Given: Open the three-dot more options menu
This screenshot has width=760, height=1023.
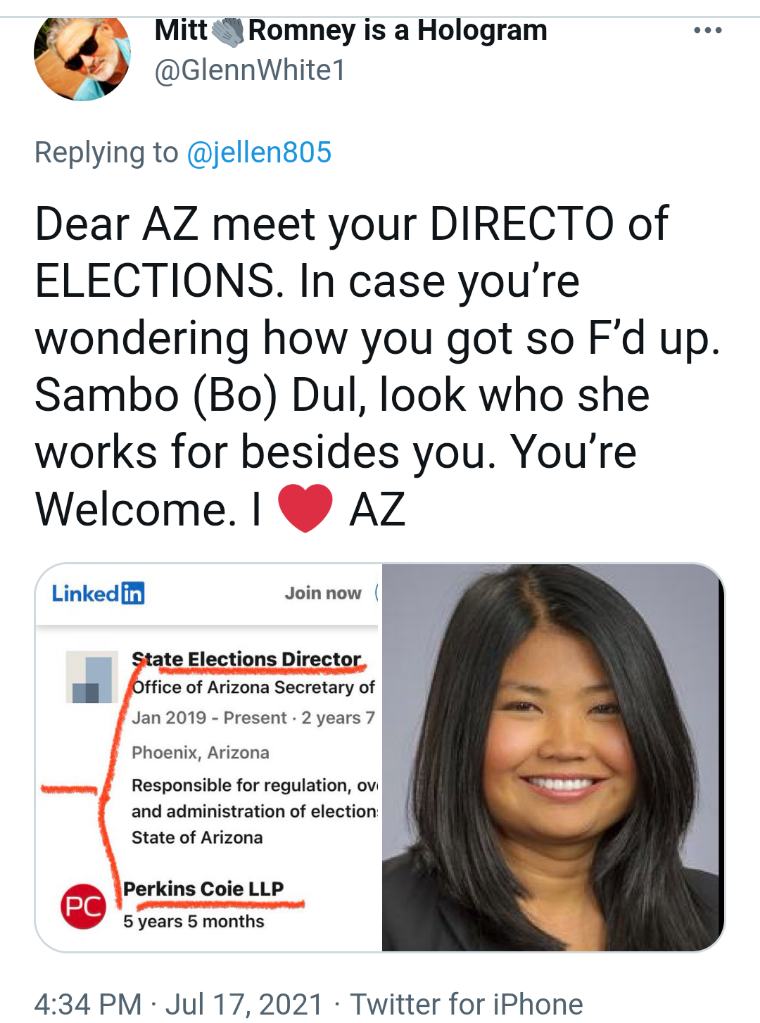Looking at the screenshot, I should coord(708,30).
